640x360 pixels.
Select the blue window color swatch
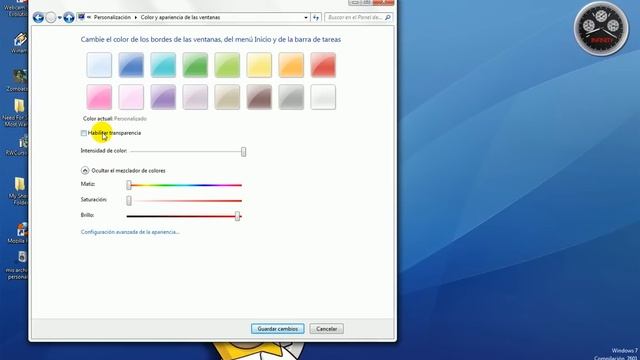point(131,65)
